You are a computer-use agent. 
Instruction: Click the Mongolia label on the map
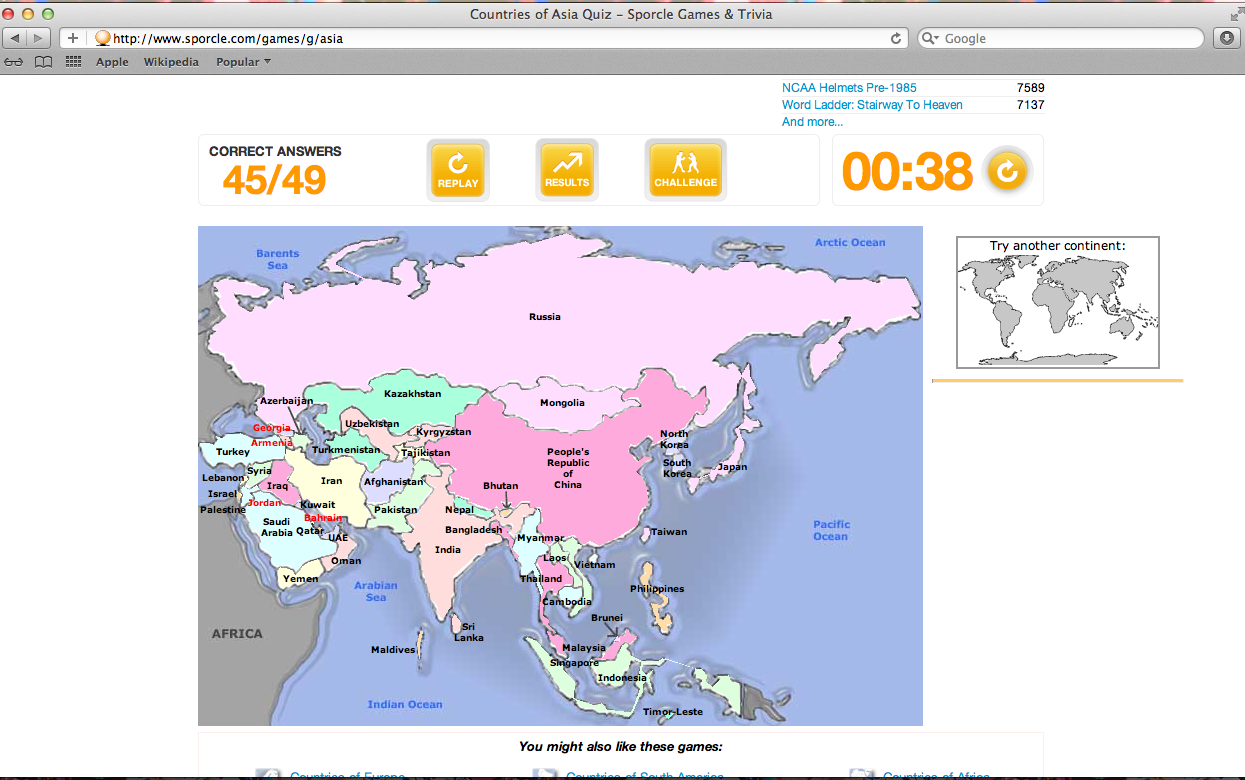(562, 403)
